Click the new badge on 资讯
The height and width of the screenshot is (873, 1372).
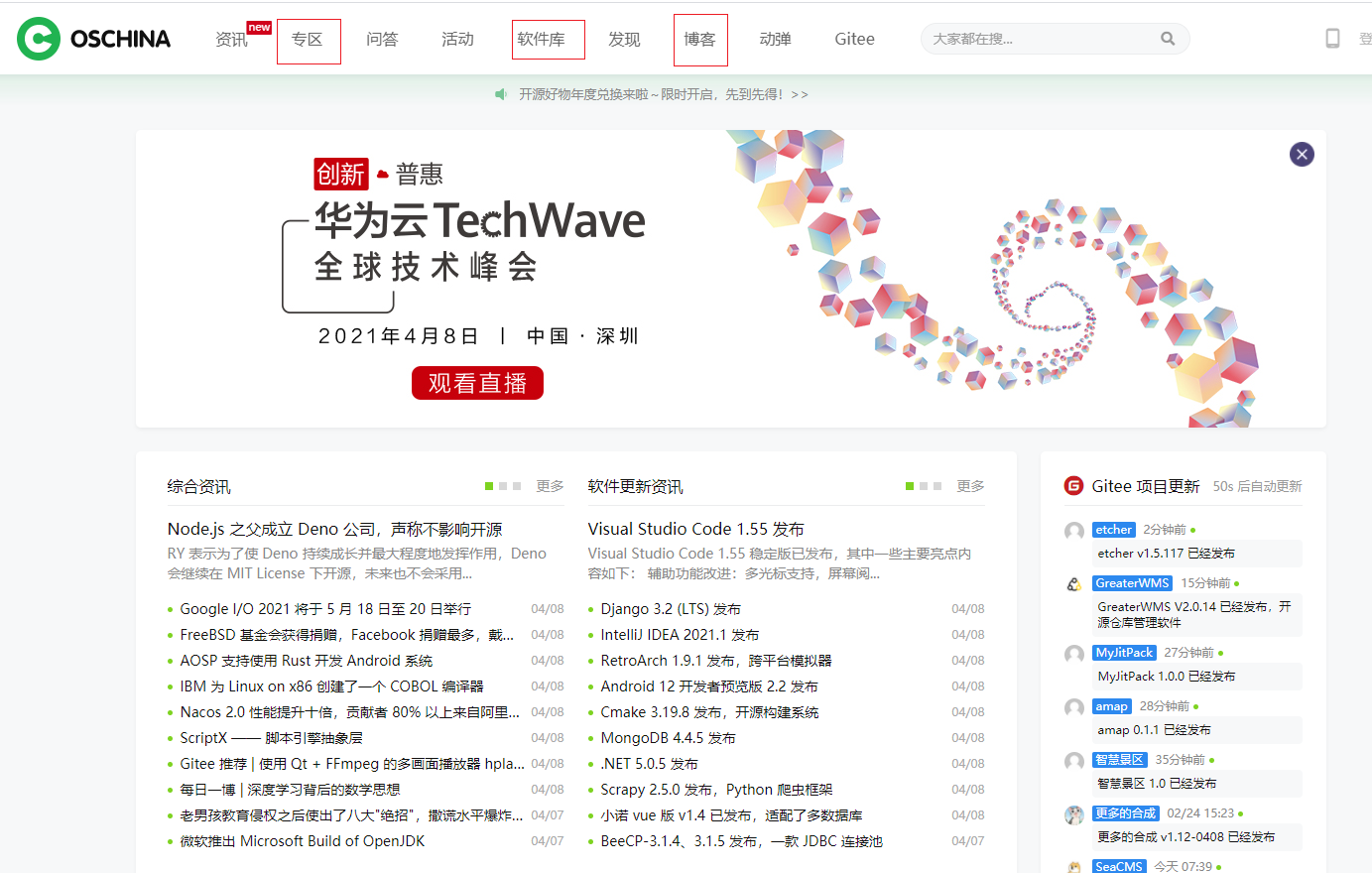point(259,28)
